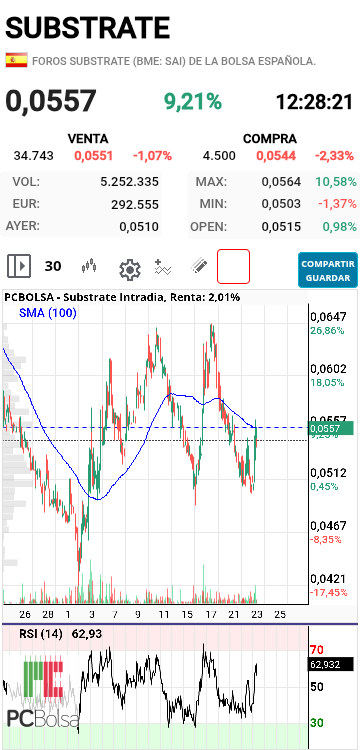This screenshot has height=750, width=360.
Task: Open the side panel toggle icon
Action: click(x=19, y=266)
